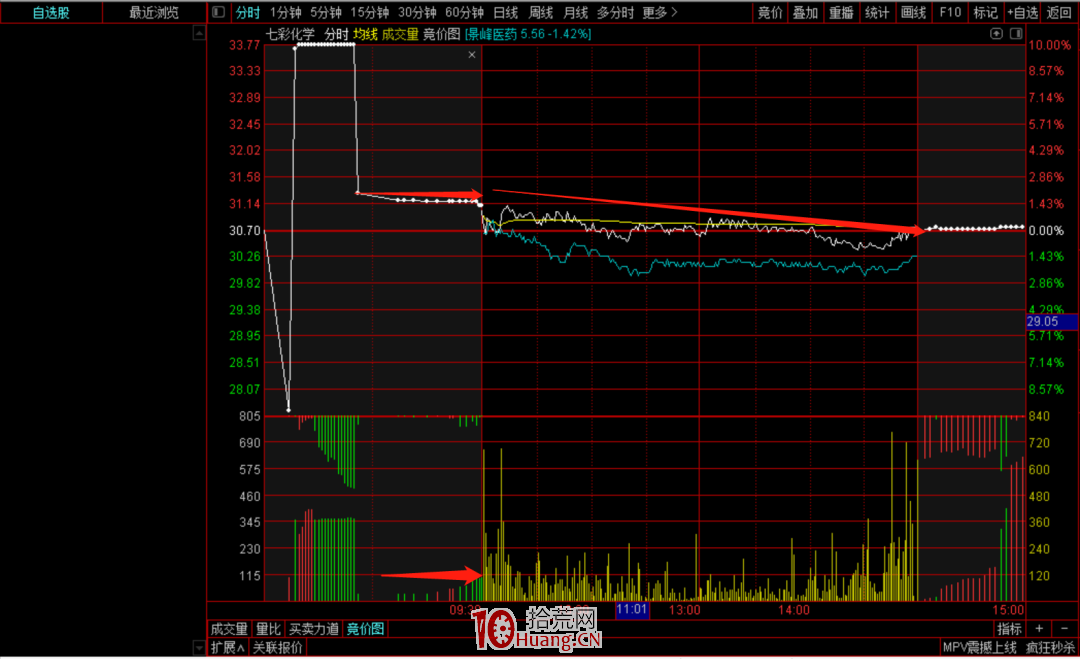This screenshot has width=1080, height=659.
Task: Select the 成交量 indicator tab at bottom
Action: [229, 629]
